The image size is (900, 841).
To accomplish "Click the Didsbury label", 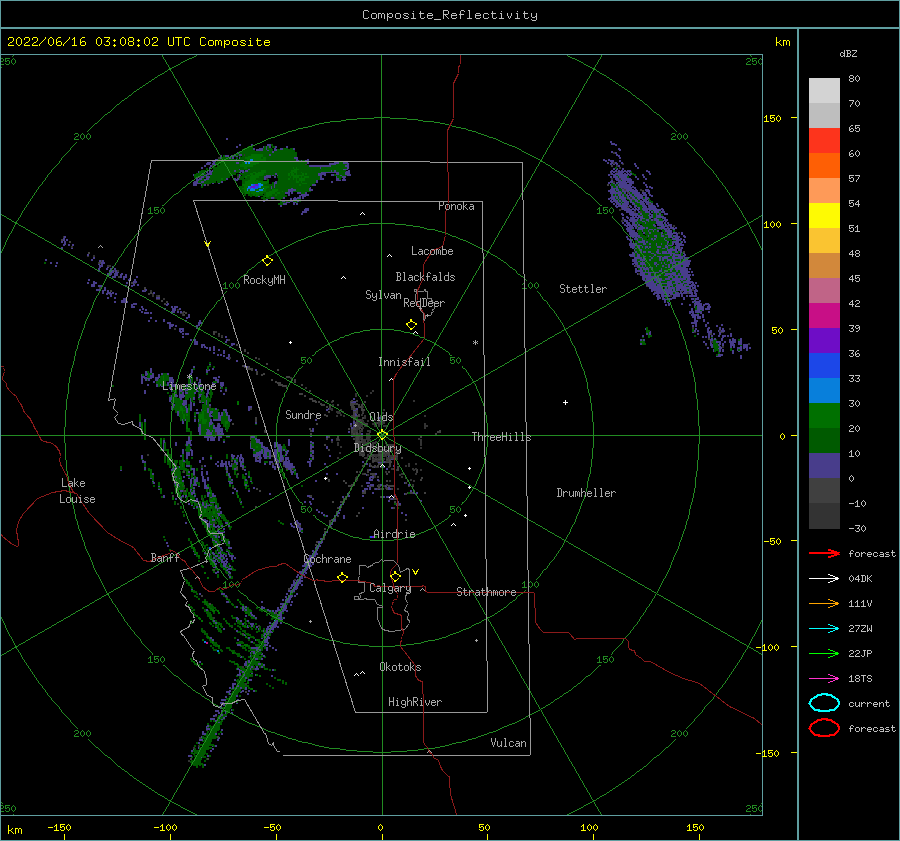I will click(378, 448).
